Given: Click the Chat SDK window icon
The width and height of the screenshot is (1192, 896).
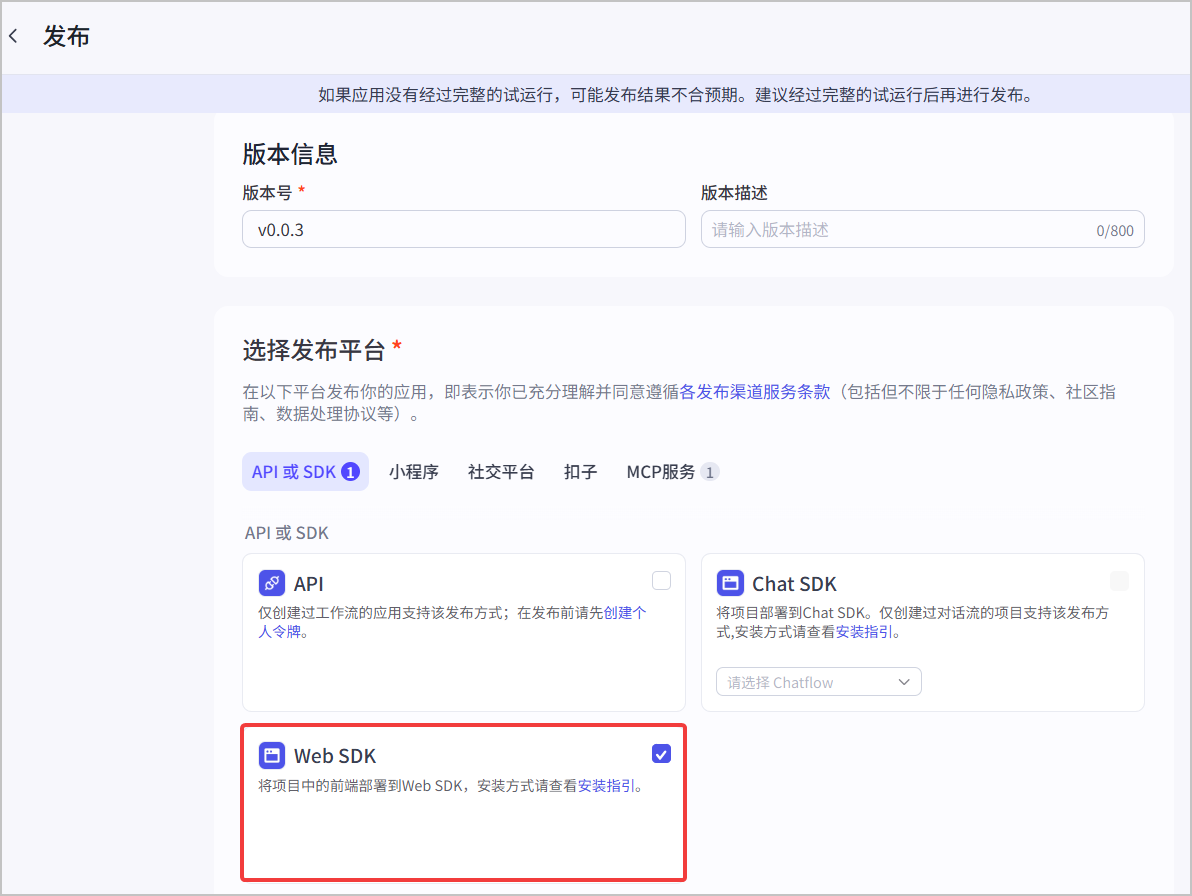Looking at the screenshot, I should 730,583.
